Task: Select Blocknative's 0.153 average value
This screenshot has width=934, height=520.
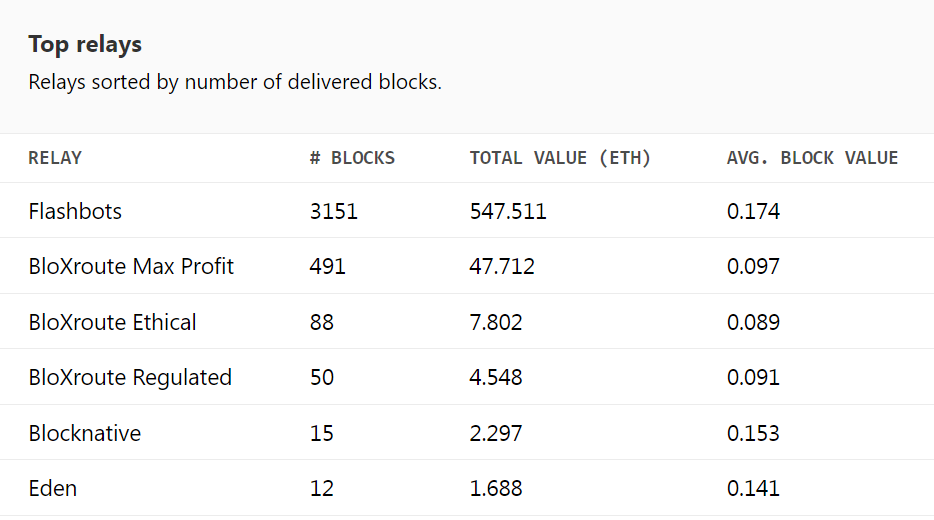Action: click(x=753, y=433)
